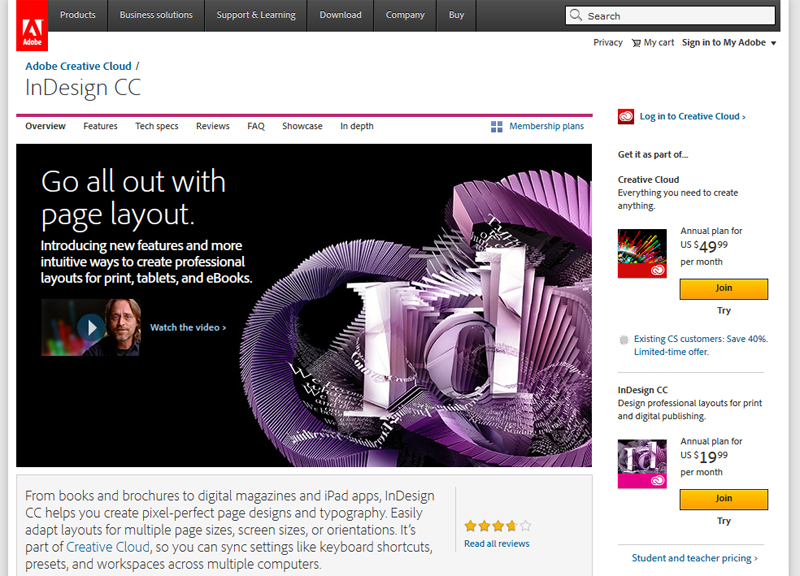This screenshot has height=576, width=800.
Task: Click the Creative Cloud product box image
Action: pos(642,253)
